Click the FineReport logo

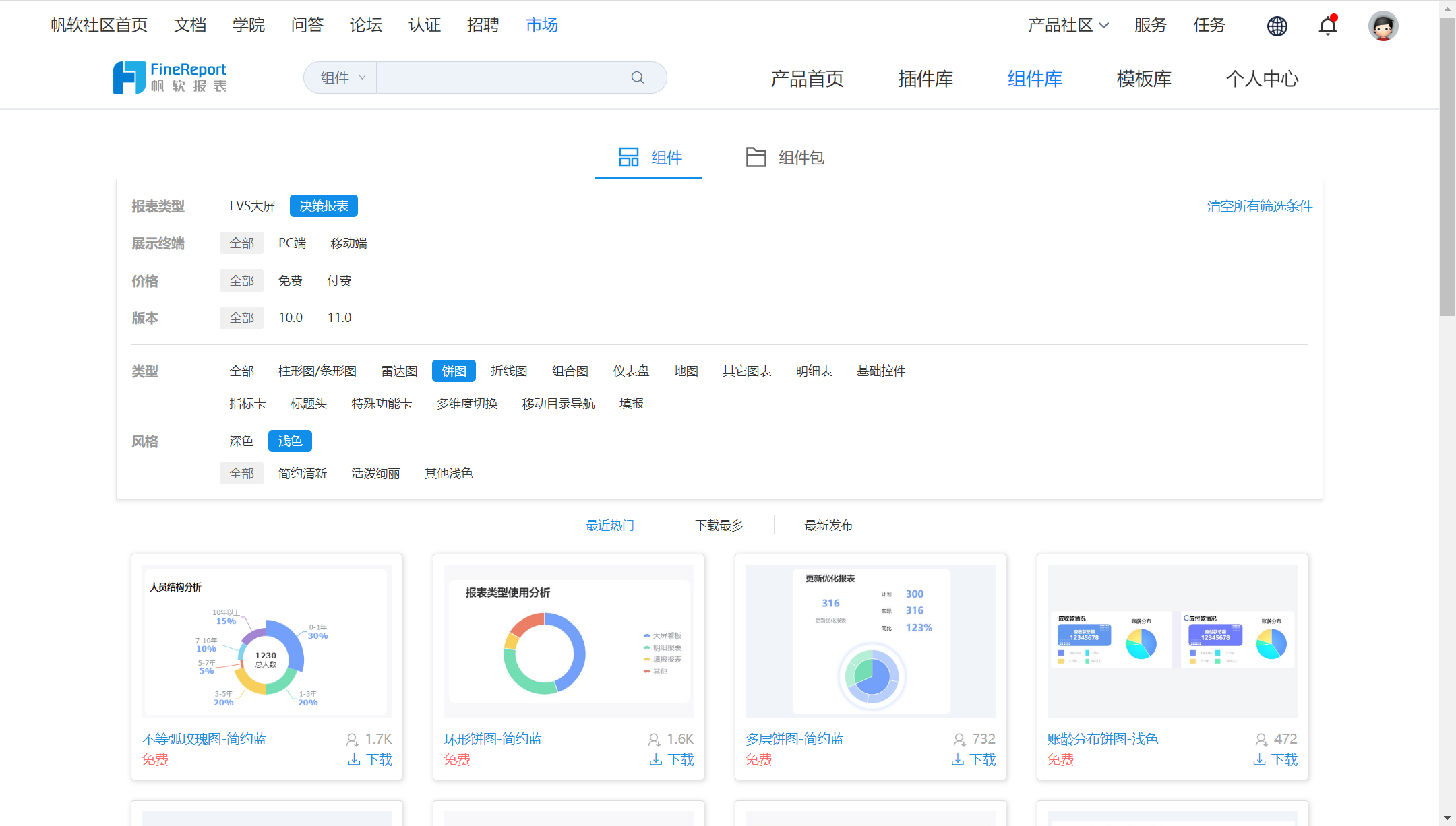(x=170, y=77)
